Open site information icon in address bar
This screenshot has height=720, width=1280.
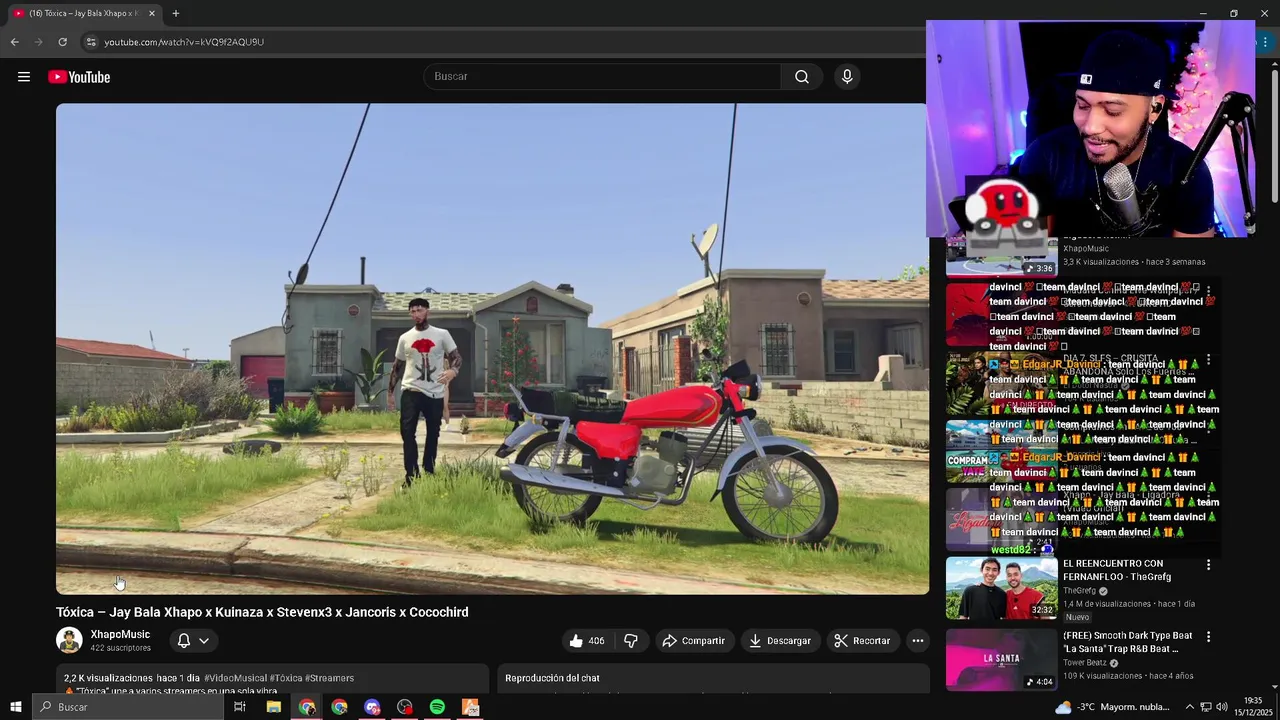coord(90,42)
